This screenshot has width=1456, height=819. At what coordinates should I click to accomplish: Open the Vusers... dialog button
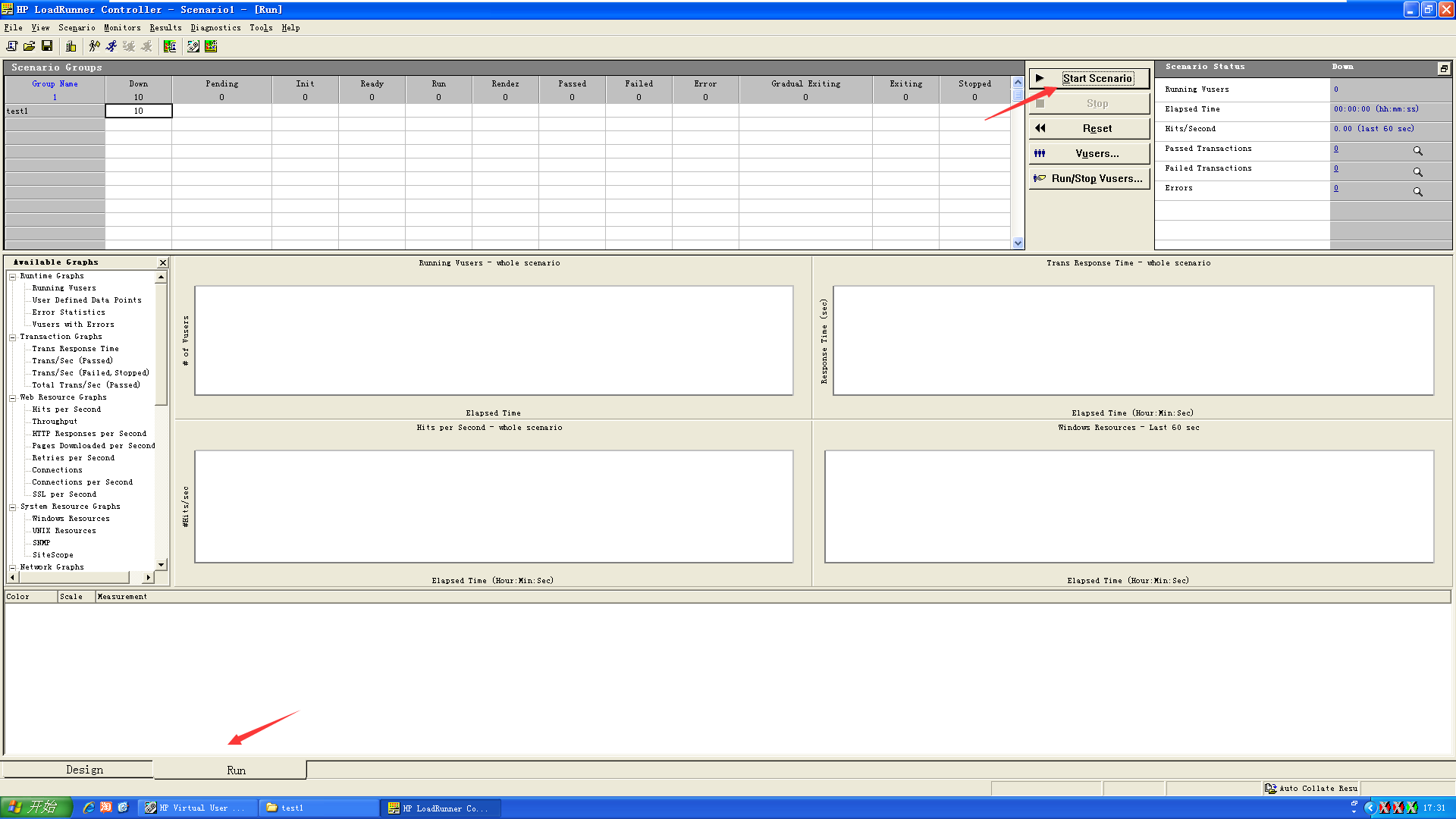coord(1089,153)
